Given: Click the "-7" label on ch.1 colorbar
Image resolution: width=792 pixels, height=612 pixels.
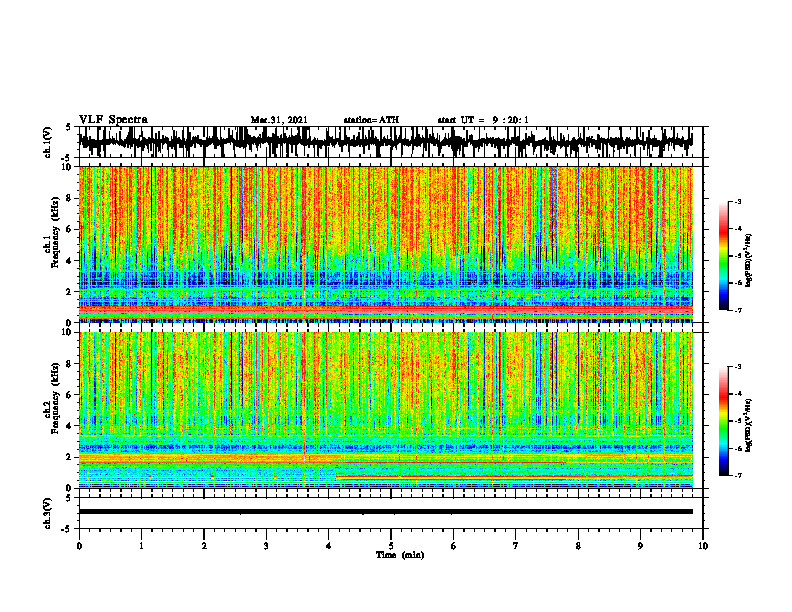Looking at the screenshot, I should 737,310.
